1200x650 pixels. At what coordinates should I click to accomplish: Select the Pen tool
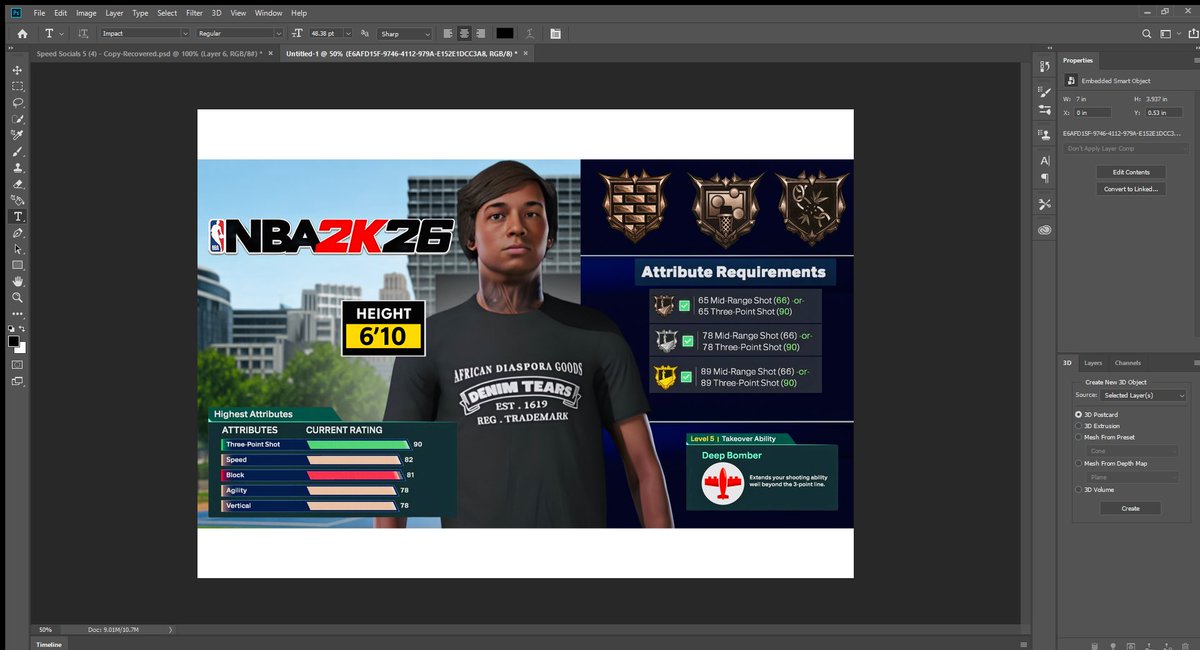tap(17, 233)
